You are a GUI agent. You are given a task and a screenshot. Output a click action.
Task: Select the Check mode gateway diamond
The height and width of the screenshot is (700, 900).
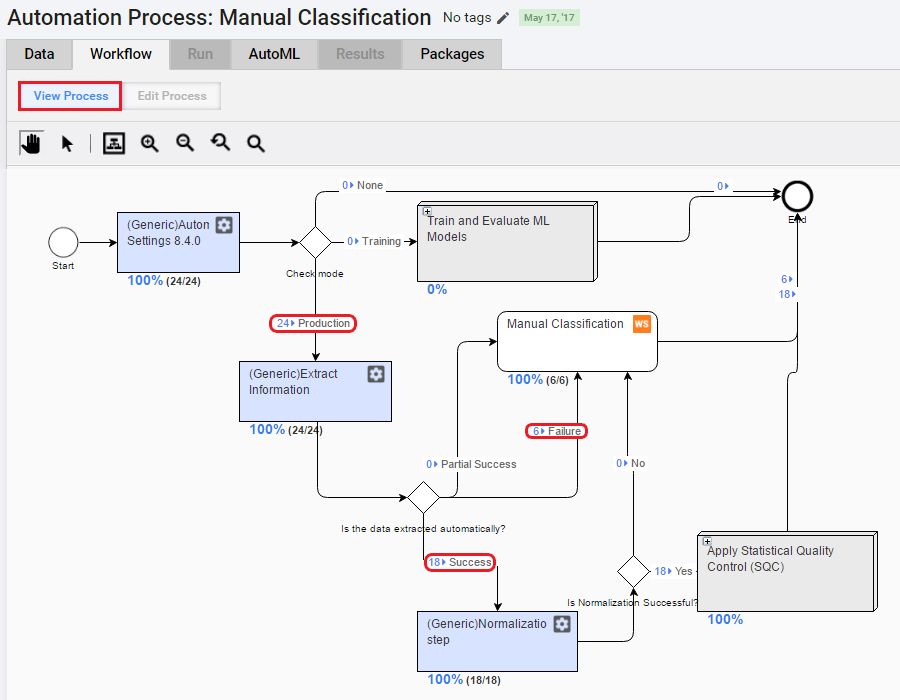click(x=315, y=242)
